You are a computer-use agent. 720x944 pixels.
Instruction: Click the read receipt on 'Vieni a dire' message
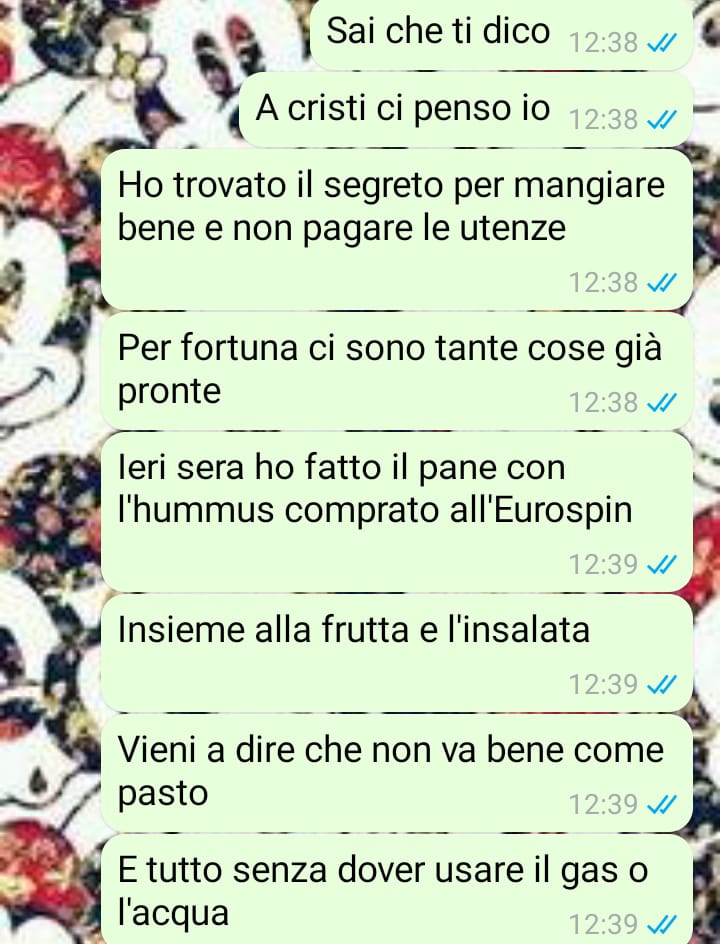point(662,804)
